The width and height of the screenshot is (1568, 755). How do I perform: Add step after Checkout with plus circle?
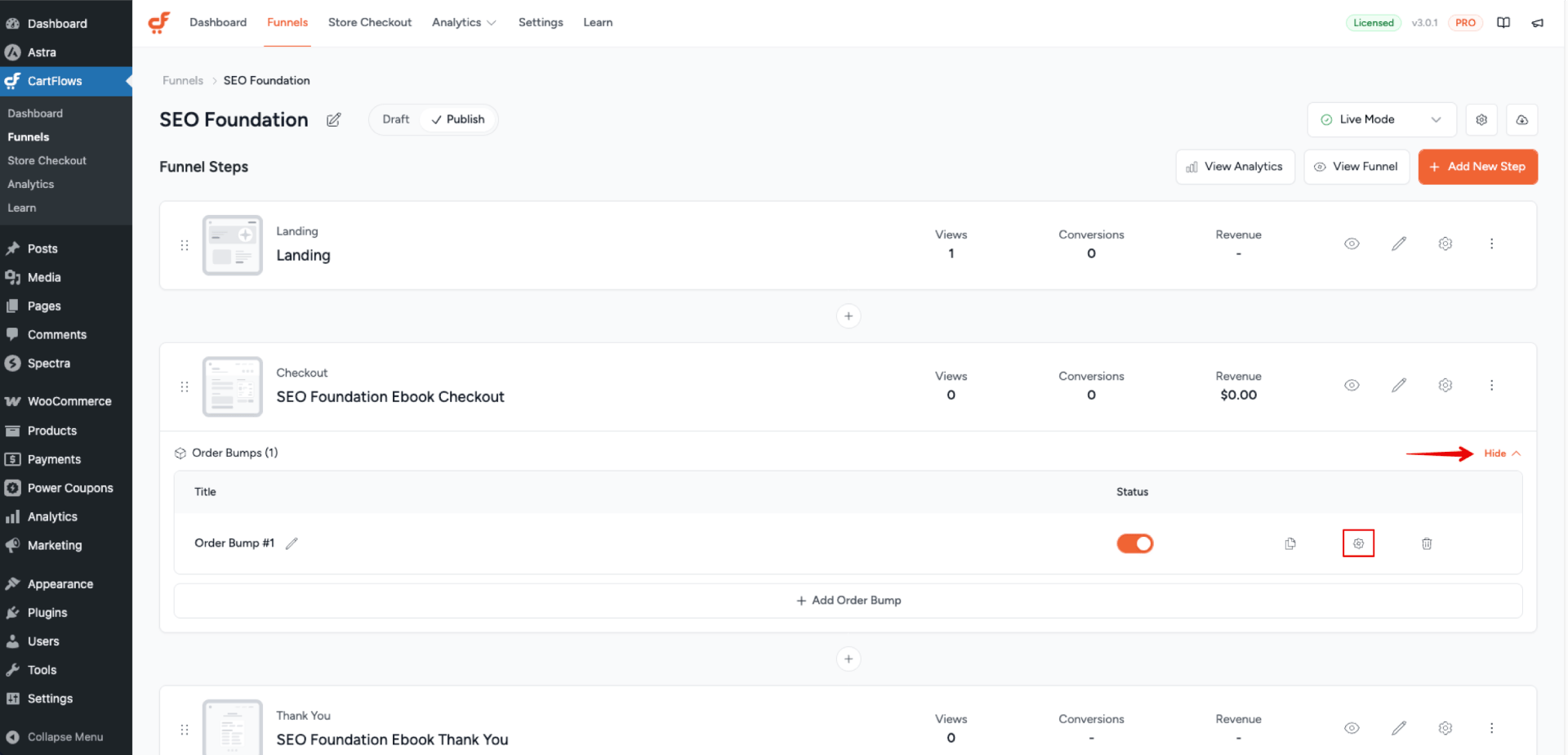[x=849, y=659]
